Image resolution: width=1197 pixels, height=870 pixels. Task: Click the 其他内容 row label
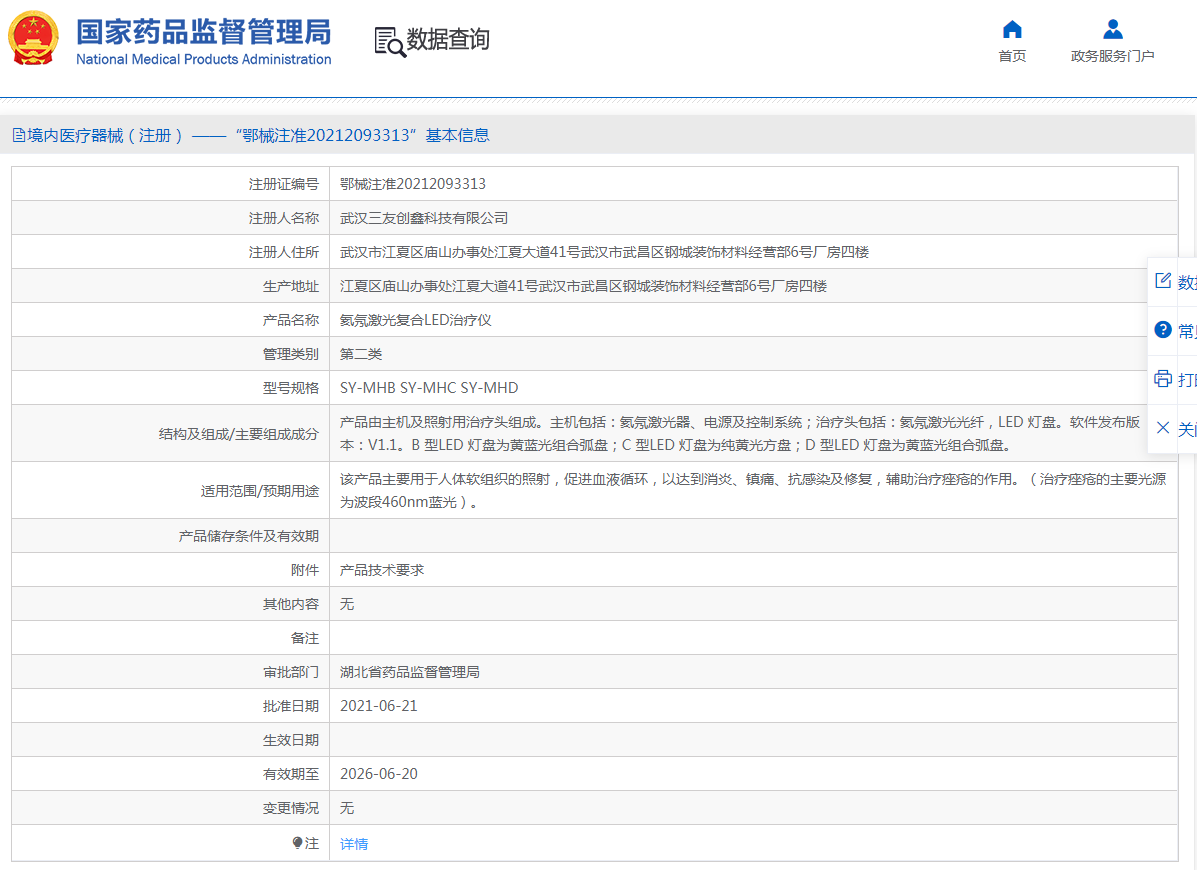pyautogui.click(x=291, y=604)
